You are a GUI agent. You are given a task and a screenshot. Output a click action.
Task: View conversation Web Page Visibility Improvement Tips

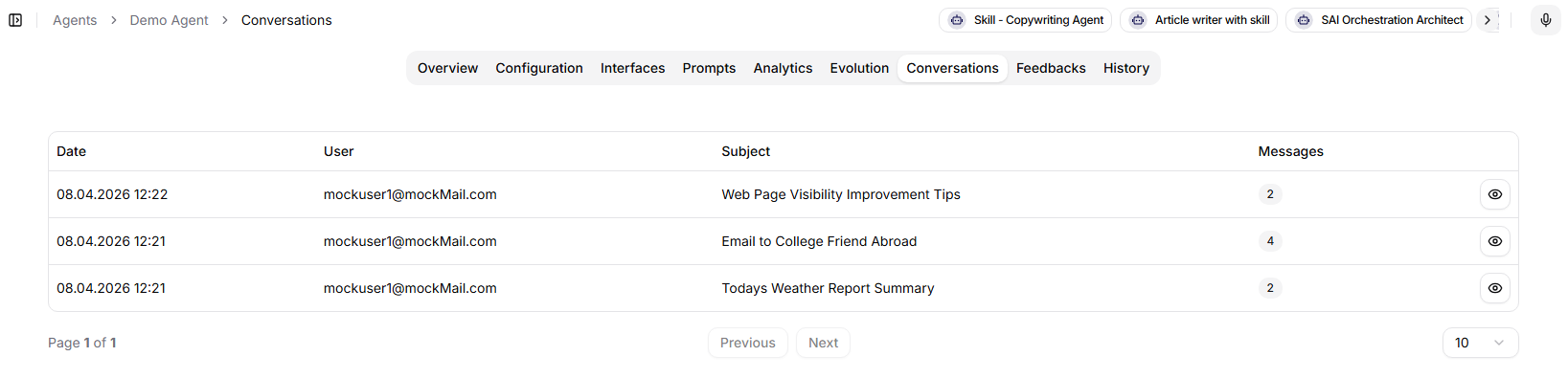(1494, 194)
